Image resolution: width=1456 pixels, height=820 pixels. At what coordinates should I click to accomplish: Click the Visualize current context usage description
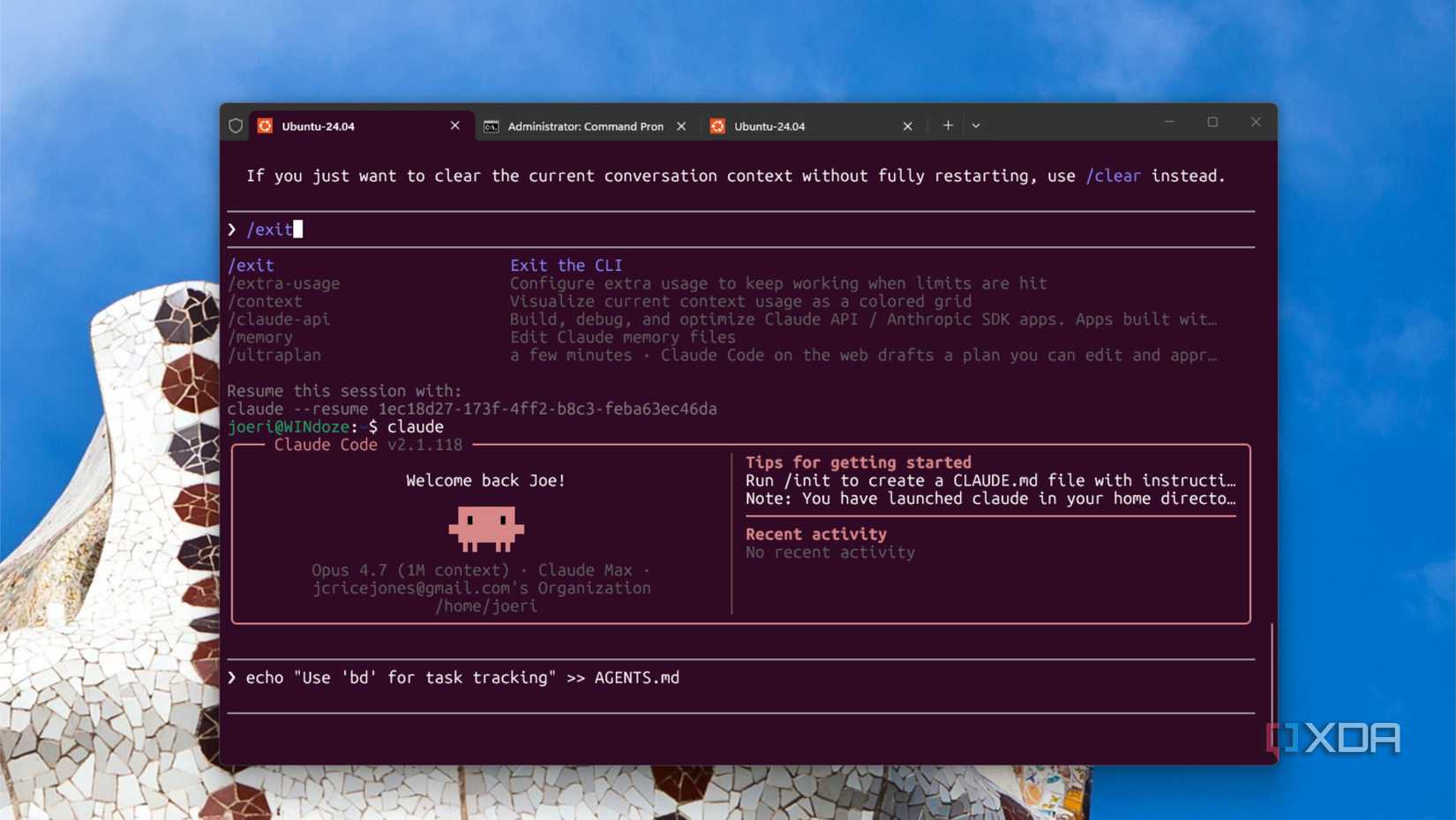740,301
